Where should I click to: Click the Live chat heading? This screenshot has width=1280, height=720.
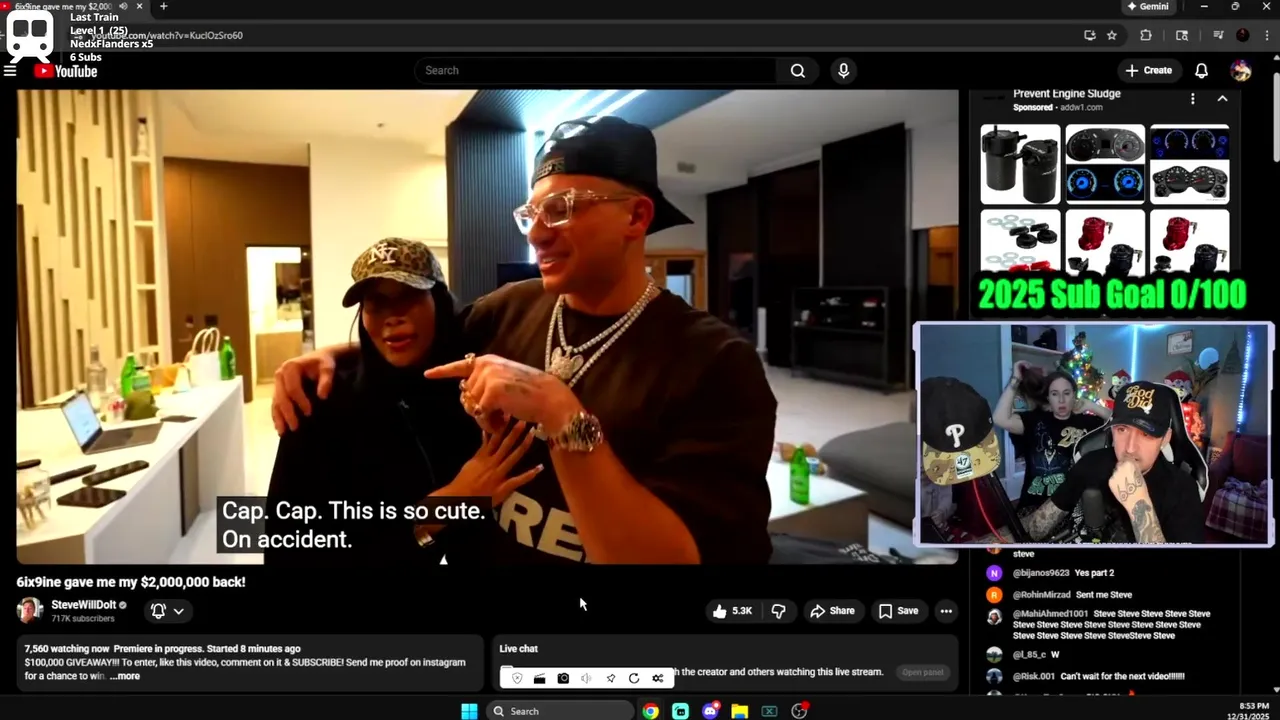(x=518, y=649)
